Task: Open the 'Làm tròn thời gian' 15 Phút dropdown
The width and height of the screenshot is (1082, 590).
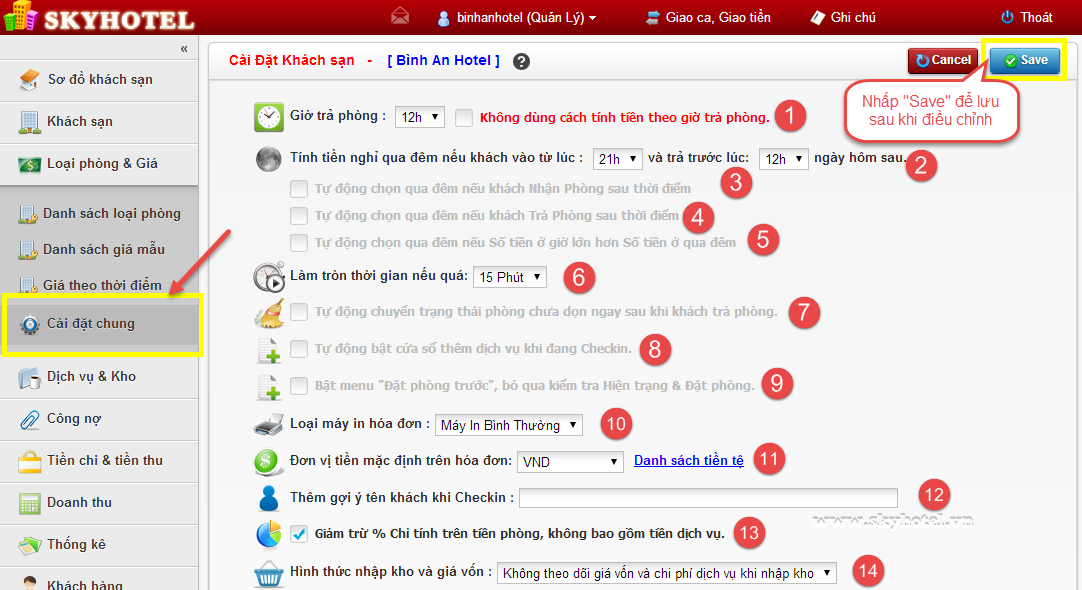Action: point(510,277)
